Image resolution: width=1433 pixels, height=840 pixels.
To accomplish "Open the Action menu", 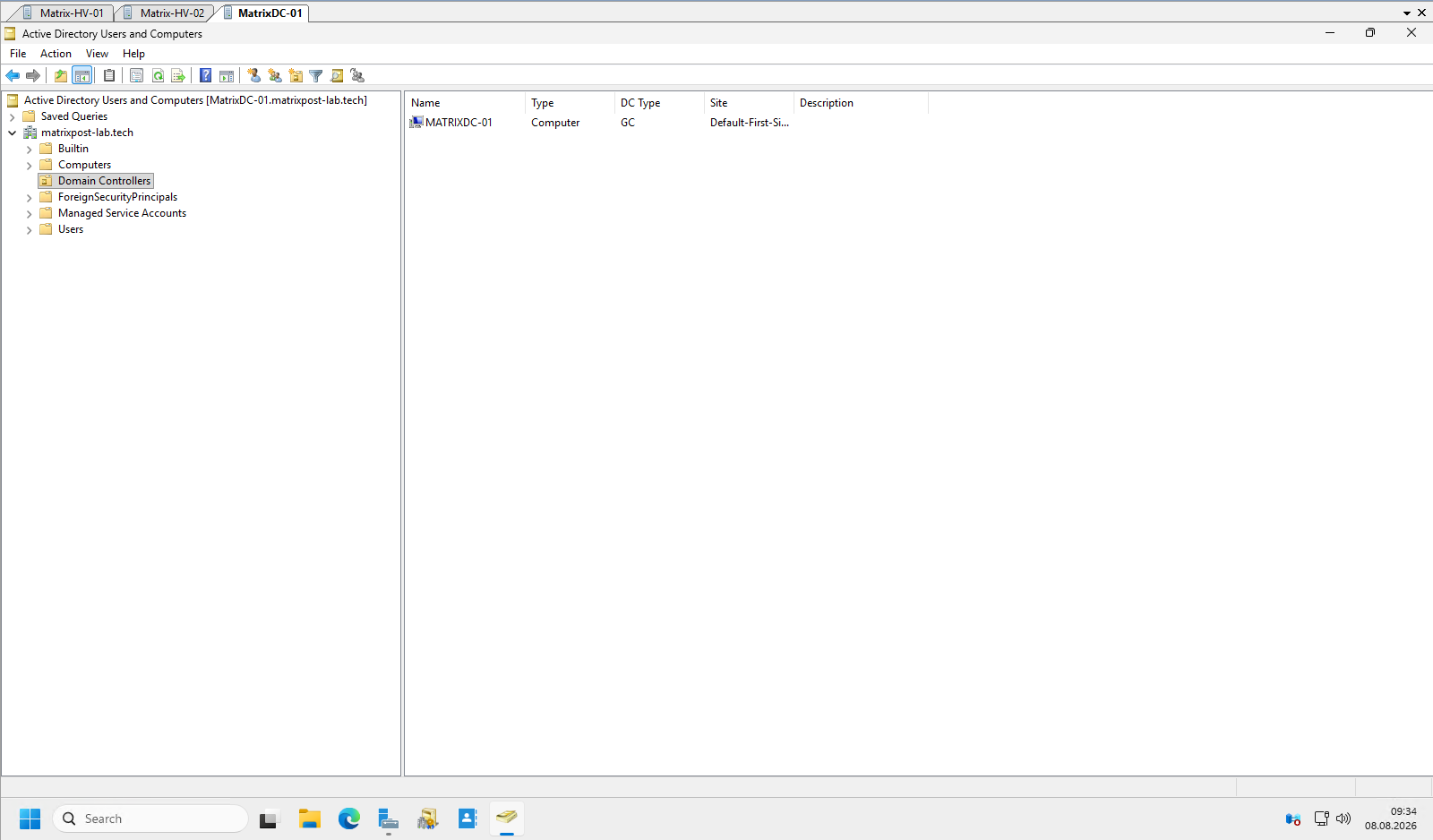I will [x=56, y=54].
